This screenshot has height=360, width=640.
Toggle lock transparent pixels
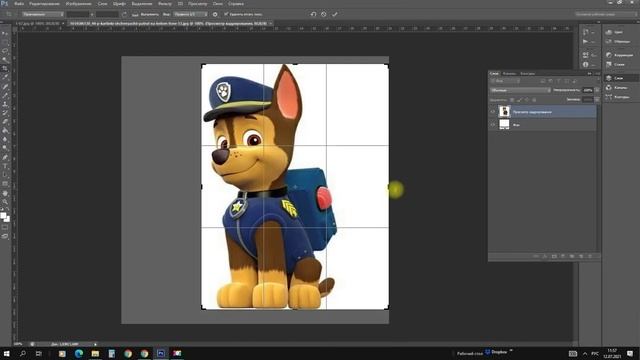tap(512, 100)
